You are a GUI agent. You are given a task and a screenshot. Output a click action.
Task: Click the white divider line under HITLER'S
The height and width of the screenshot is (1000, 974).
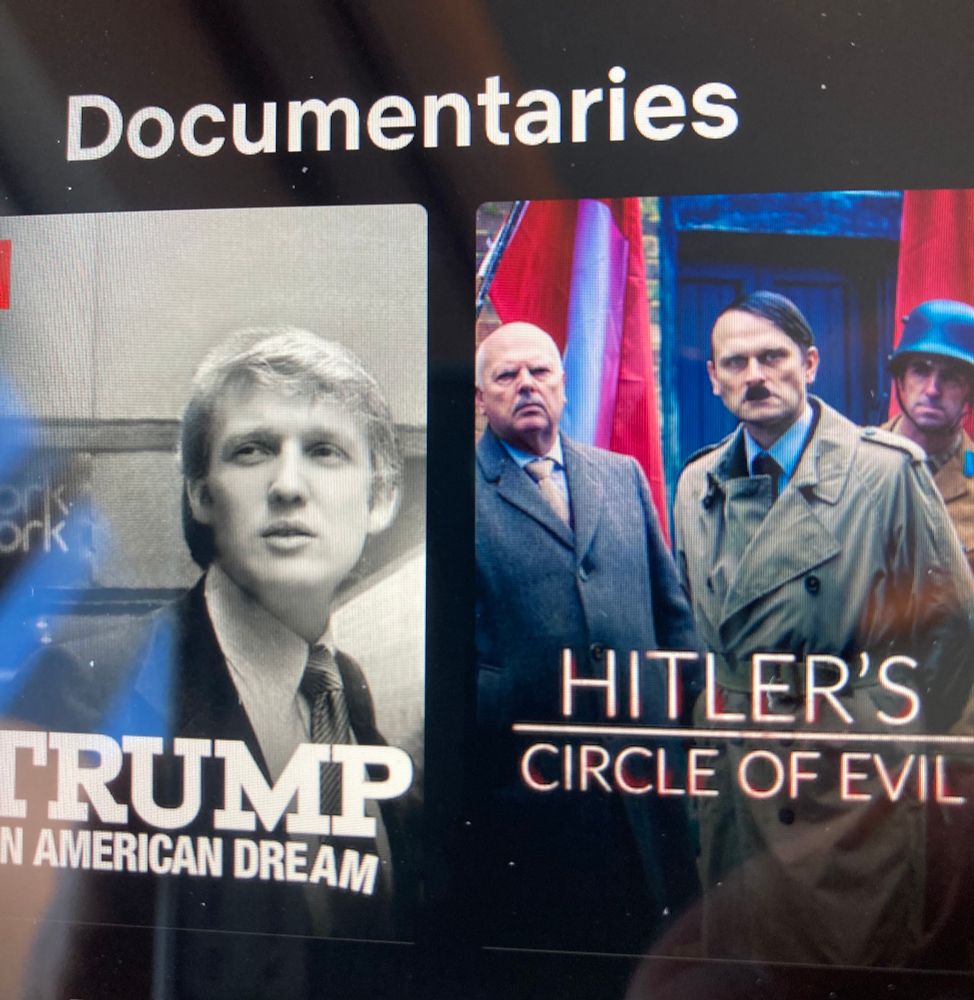click(x=743, y=732)
